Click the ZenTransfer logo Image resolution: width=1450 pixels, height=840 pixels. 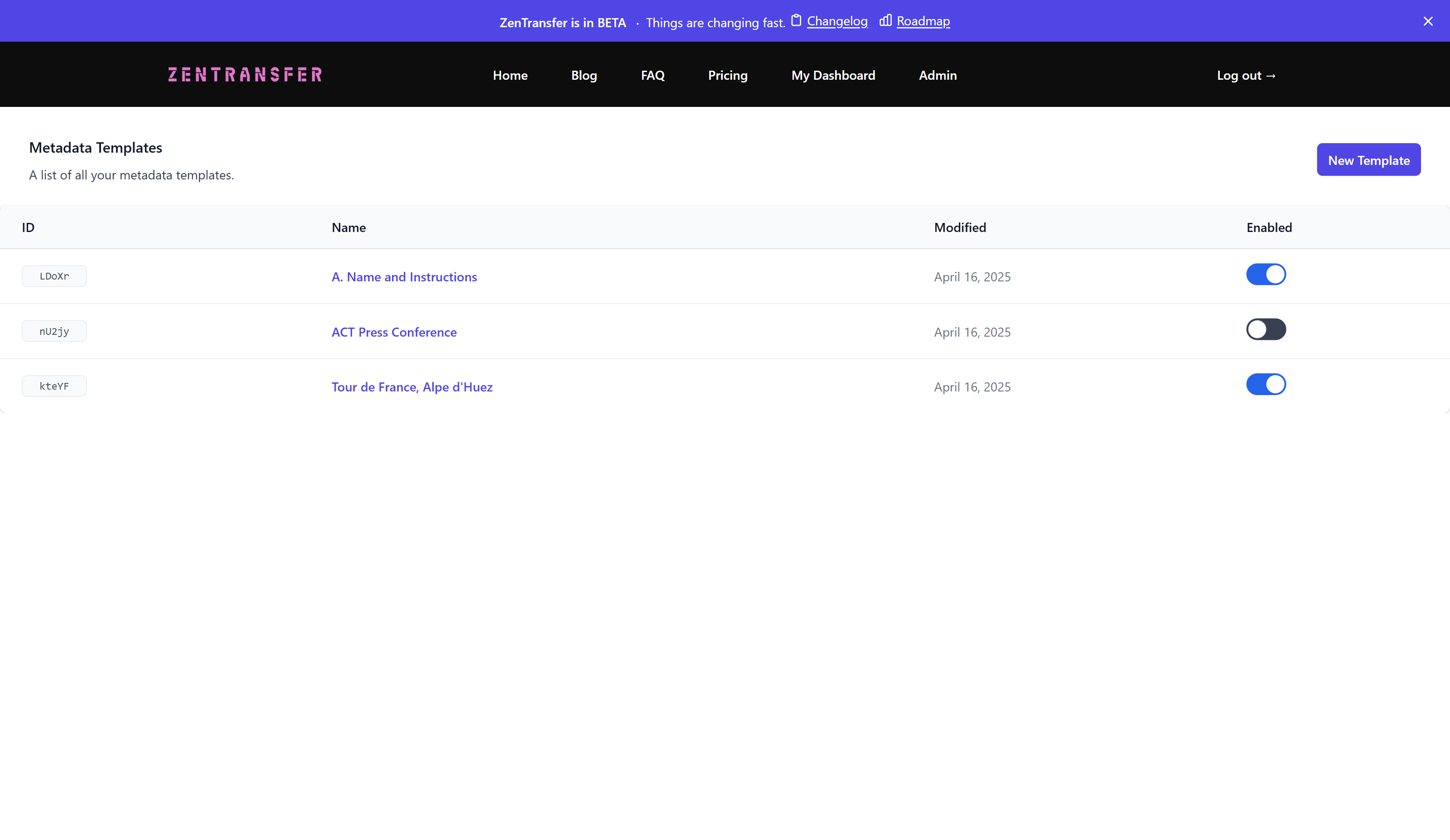245,75
